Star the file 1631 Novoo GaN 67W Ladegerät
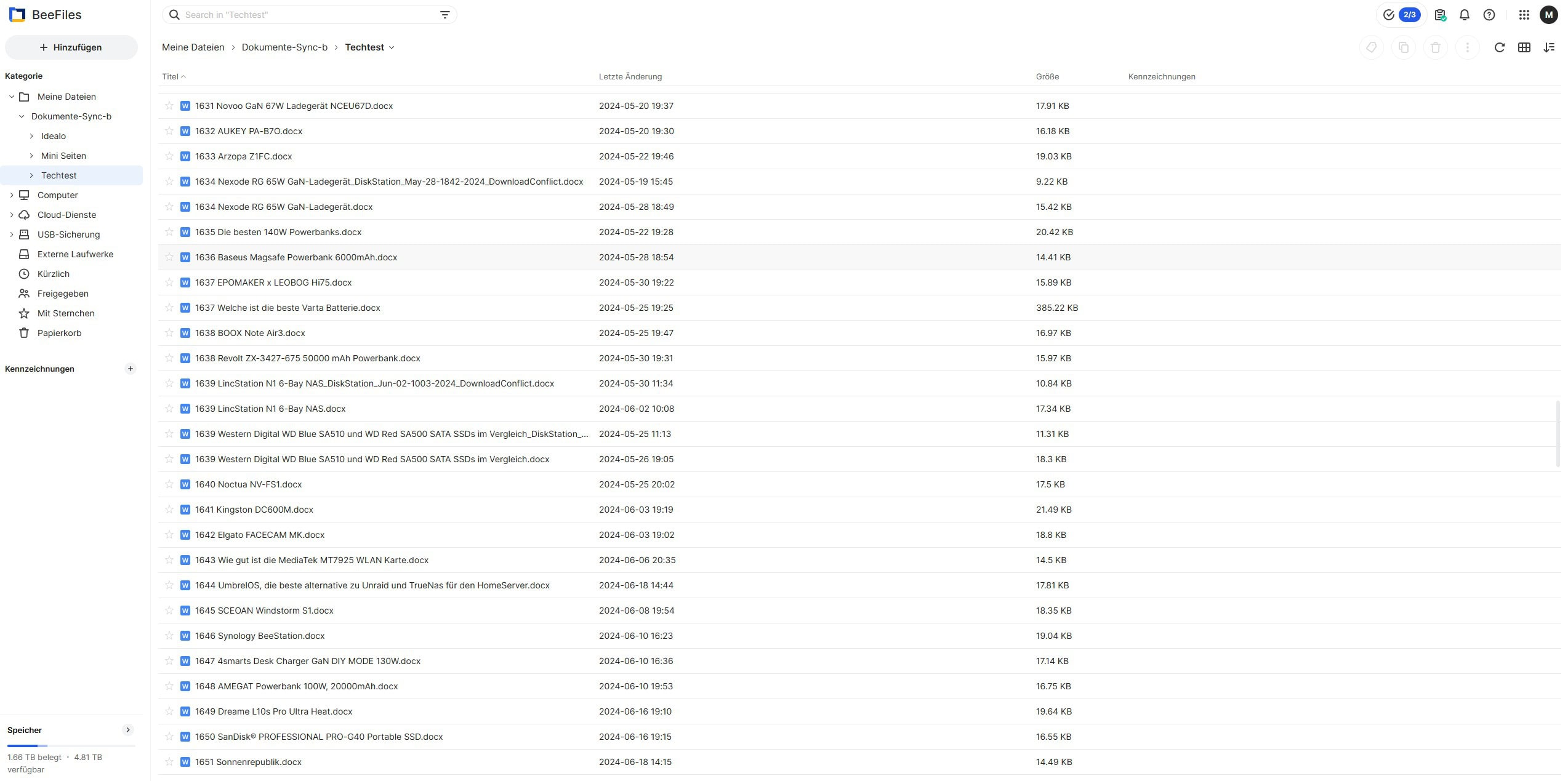The image size is (1568, 781). coord(169,106)
